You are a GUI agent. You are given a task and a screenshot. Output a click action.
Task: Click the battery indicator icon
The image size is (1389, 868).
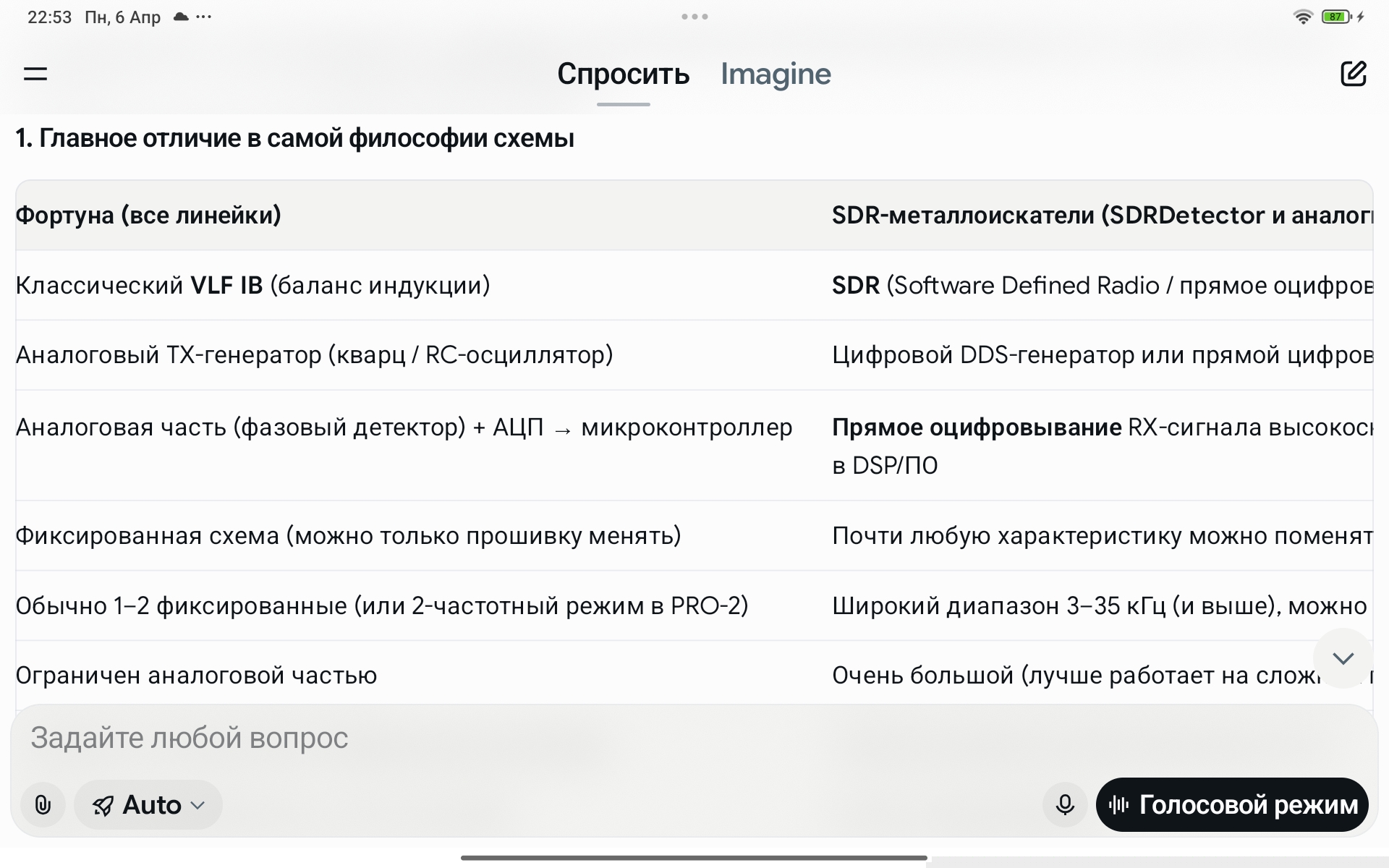pos(1335,17)
